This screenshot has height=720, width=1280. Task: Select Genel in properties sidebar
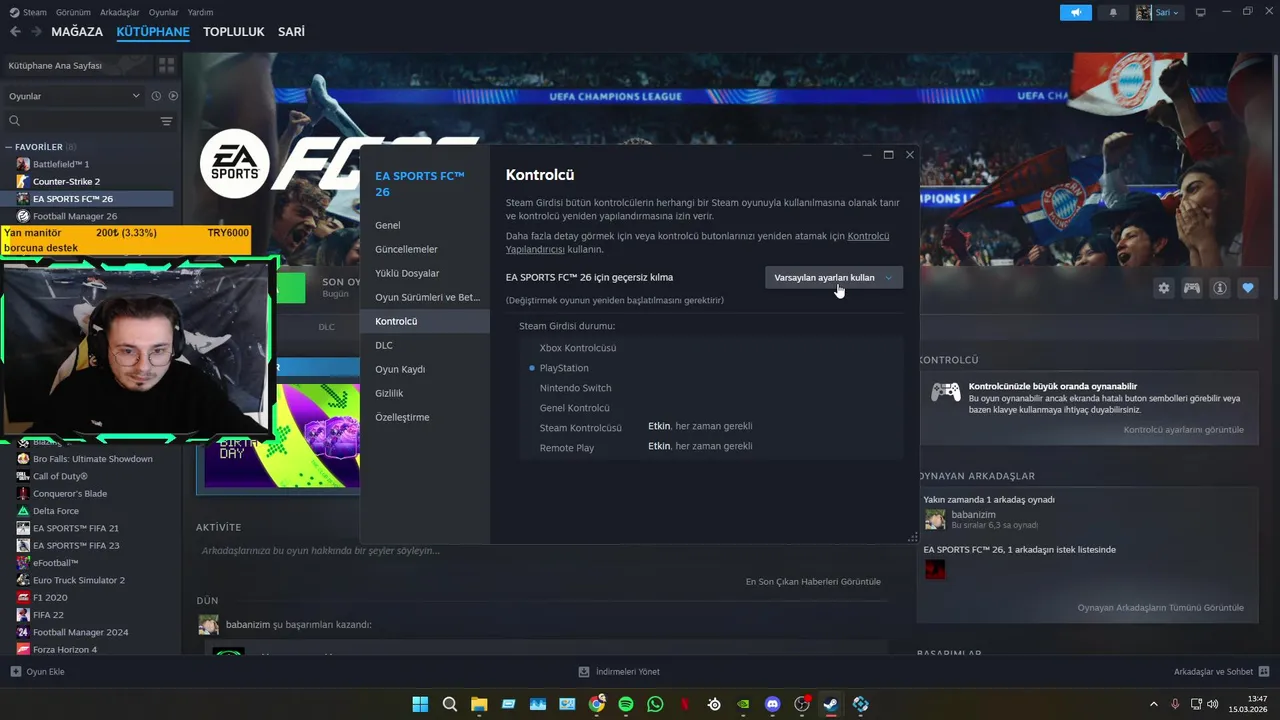[425, 225]
